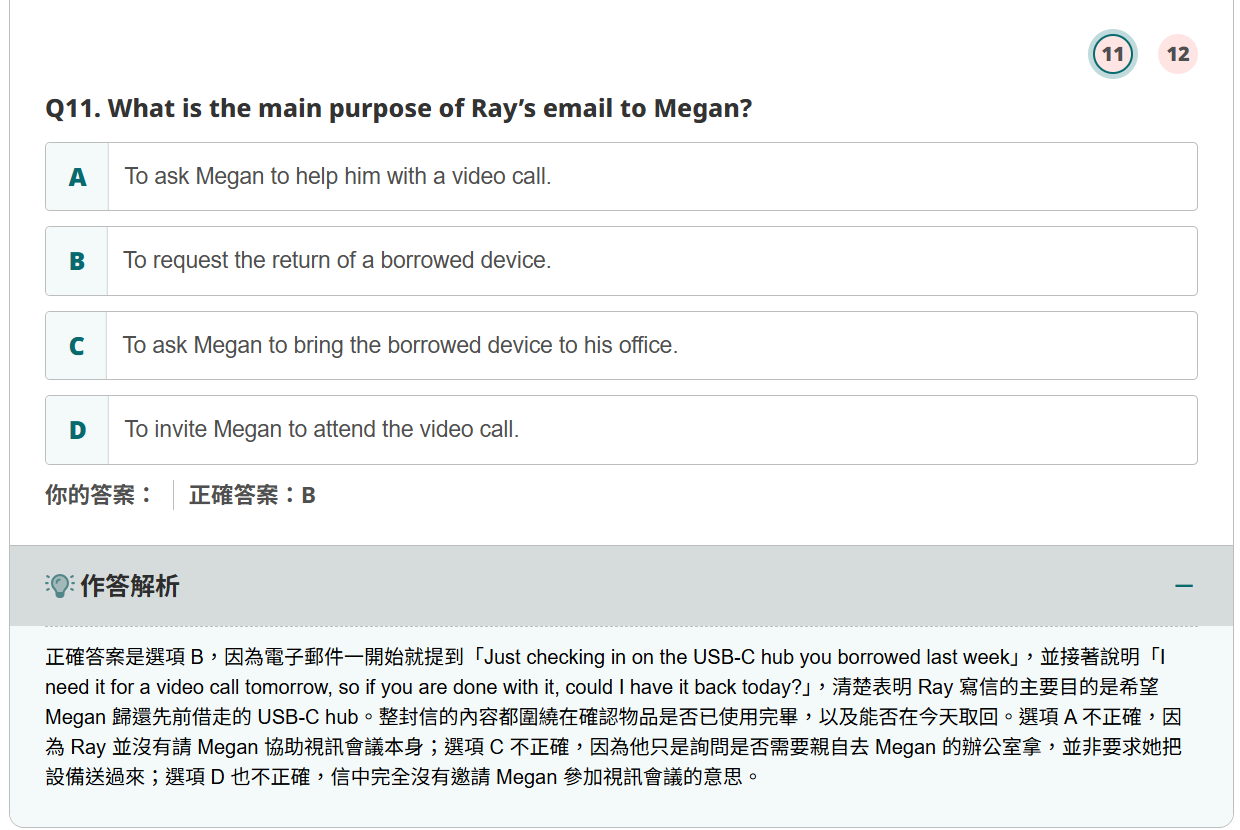Click the 你的答案 label
1240x830 pixels.
(99, 495)
